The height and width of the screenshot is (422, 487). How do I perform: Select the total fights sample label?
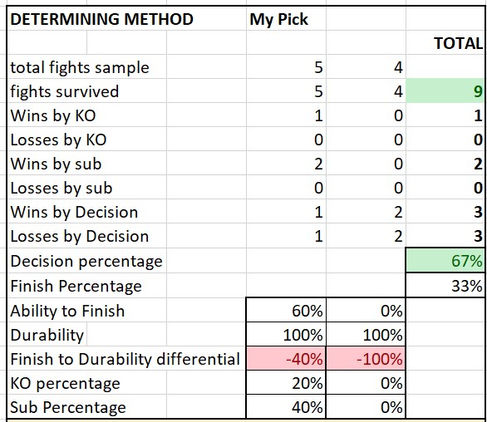[x=80, y=68]
